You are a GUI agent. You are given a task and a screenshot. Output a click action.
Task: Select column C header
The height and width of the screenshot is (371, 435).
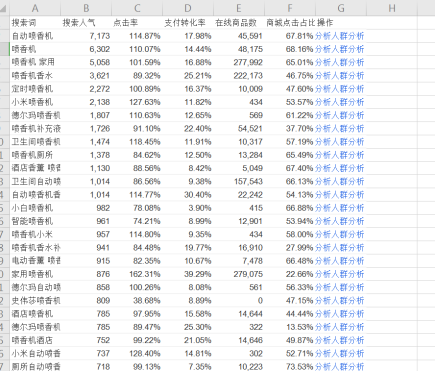tap(137, 8)
